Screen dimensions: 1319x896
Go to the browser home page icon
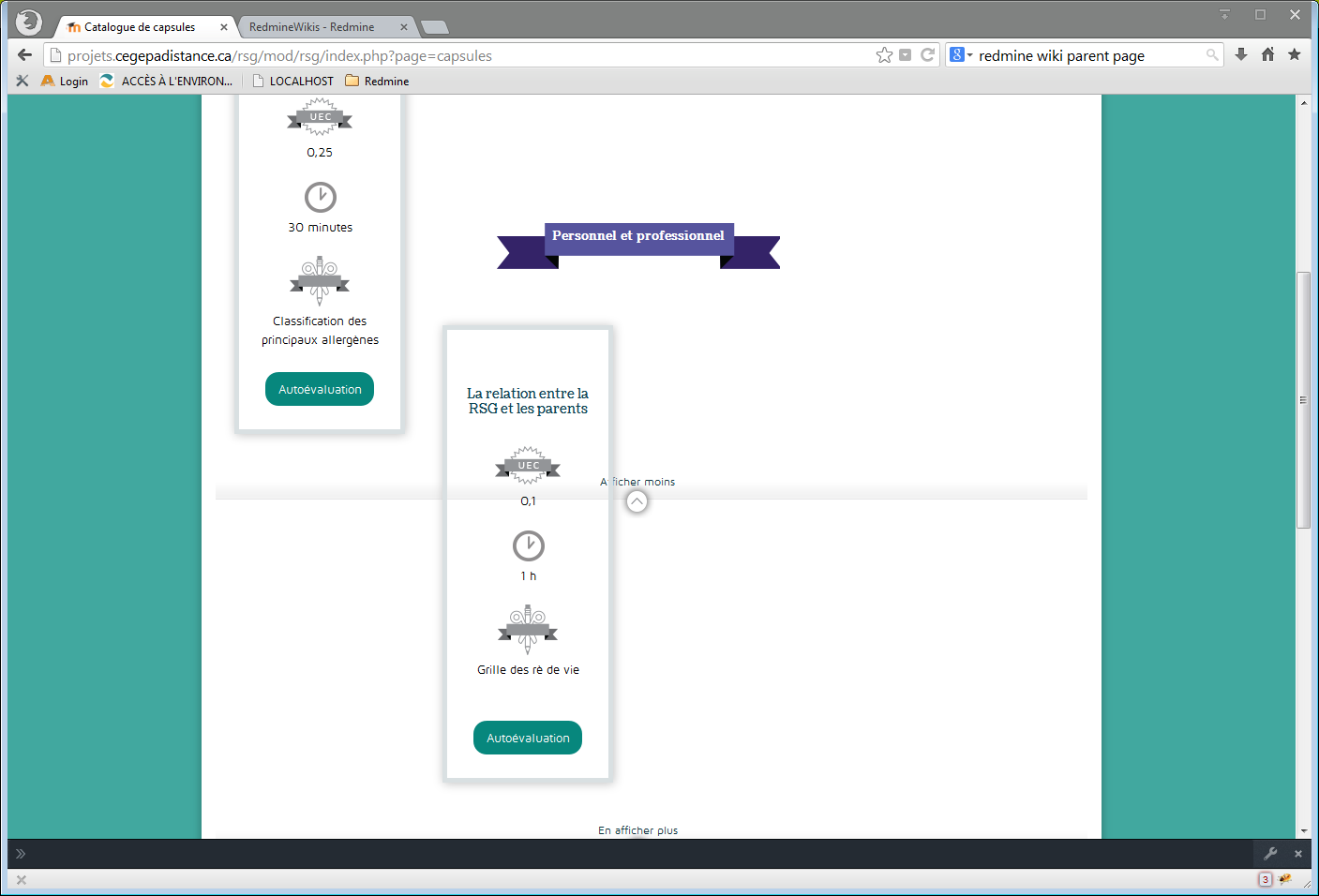pyautogui.click(x=1267, y=55)
